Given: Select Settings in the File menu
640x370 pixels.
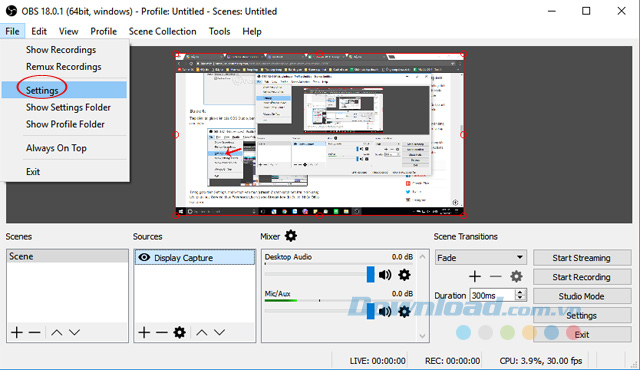Looking at the screenshot, I should [x=64, y=90].
